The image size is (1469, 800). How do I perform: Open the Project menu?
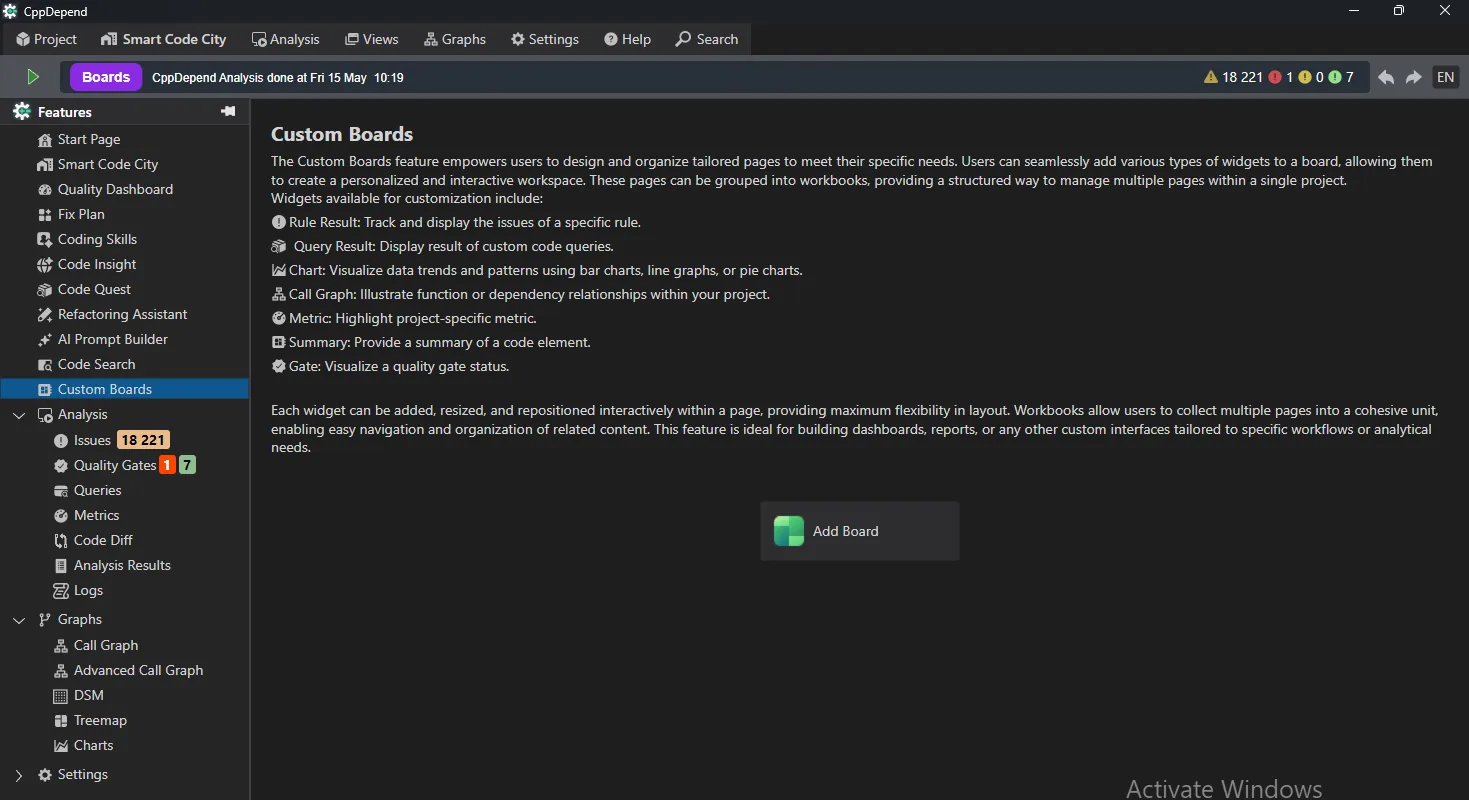[46, 39]
